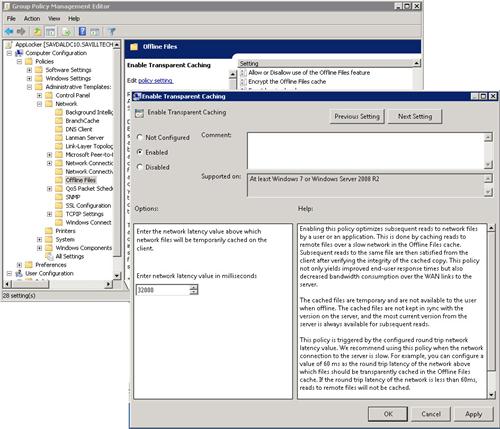
Task: Open the View menu
Action: 54,19
